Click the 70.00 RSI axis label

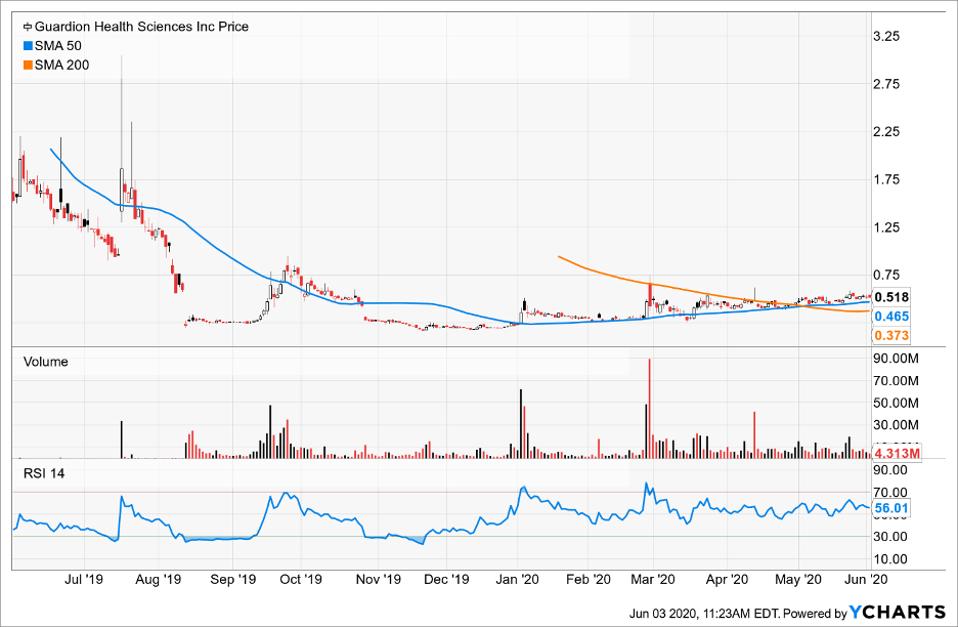pos(890,492)
